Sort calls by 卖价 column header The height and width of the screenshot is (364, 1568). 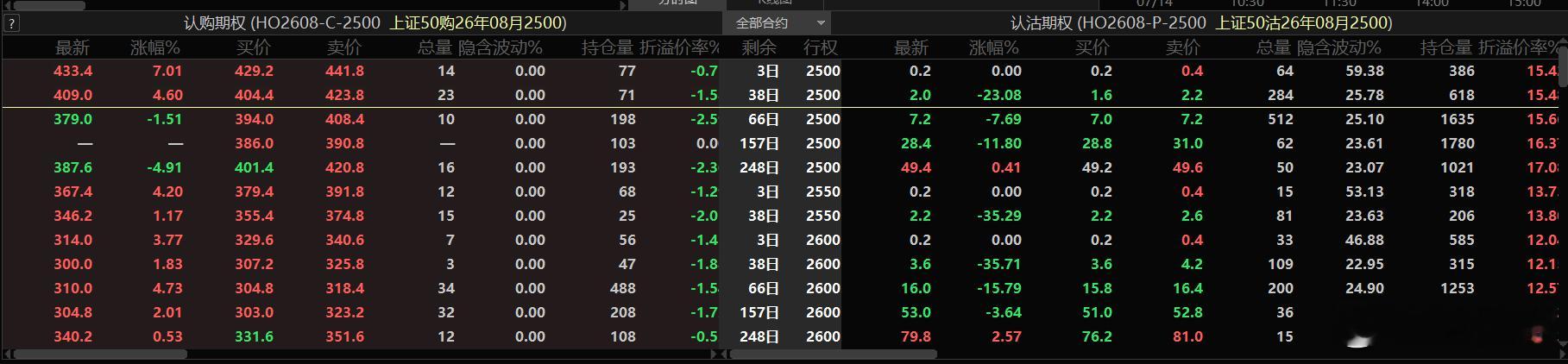click(344, 47)
